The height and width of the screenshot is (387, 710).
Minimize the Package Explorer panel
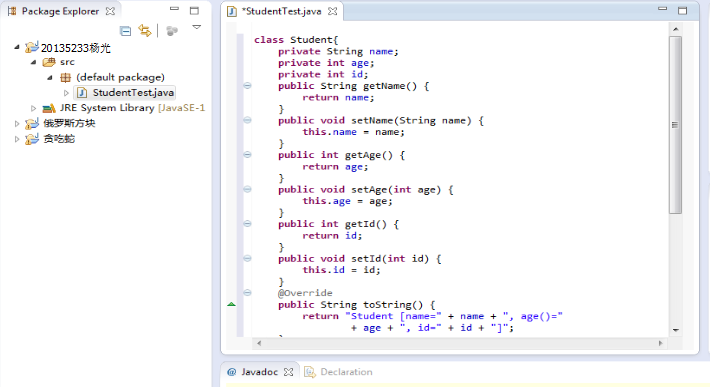pos(174,9)
